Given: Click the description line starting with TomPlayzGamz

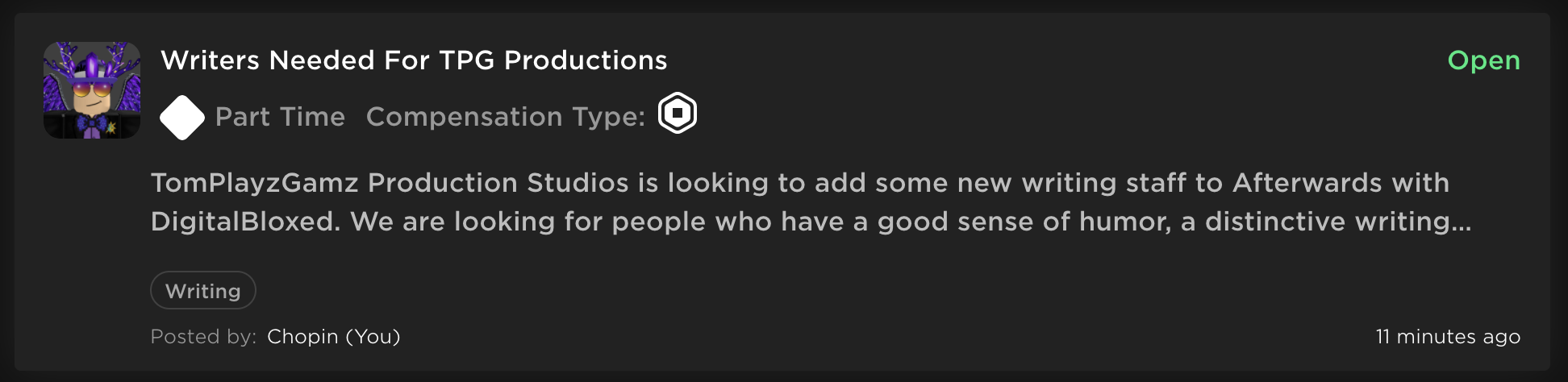Looking at the screenshot, I should pyautogui.click(x=799, y=183).
